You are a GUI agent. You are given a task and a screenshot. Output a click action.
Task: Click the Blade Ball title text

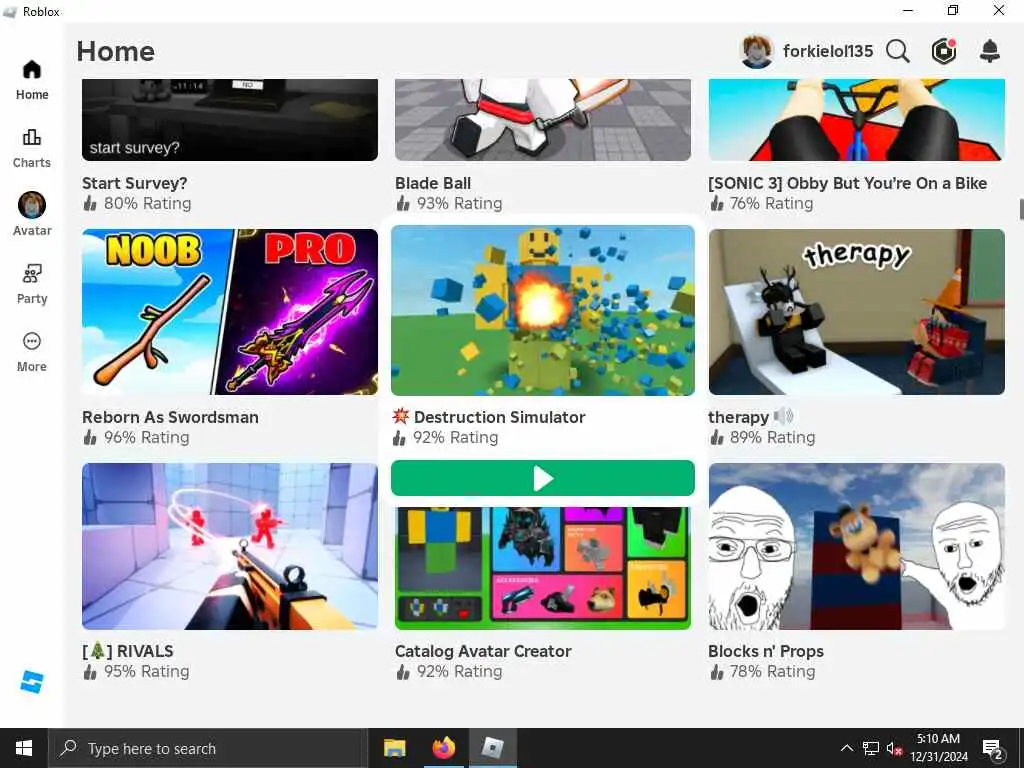coord(433,184)
